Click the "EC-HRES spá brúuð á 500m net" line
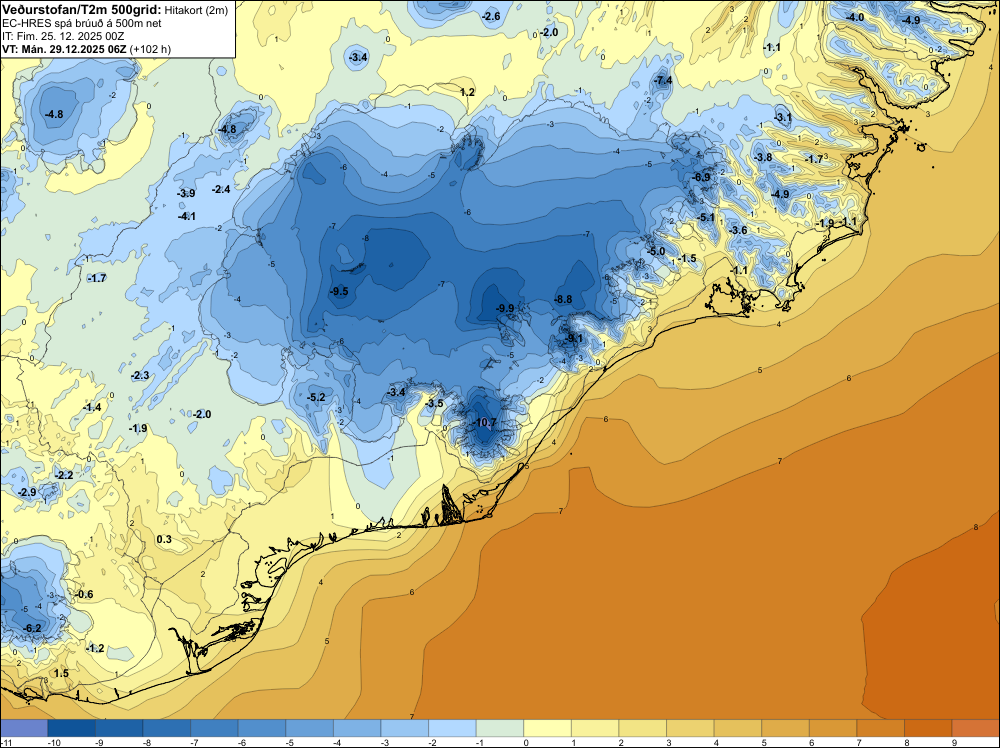 click(x=82, y=24)
